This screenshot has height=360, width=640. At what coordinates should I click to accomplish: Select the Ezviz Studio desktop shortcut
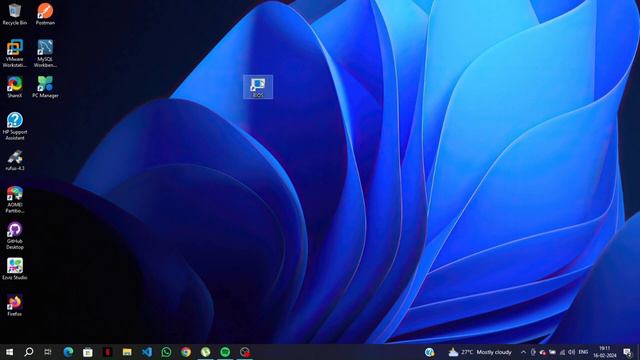coord(15,269)
